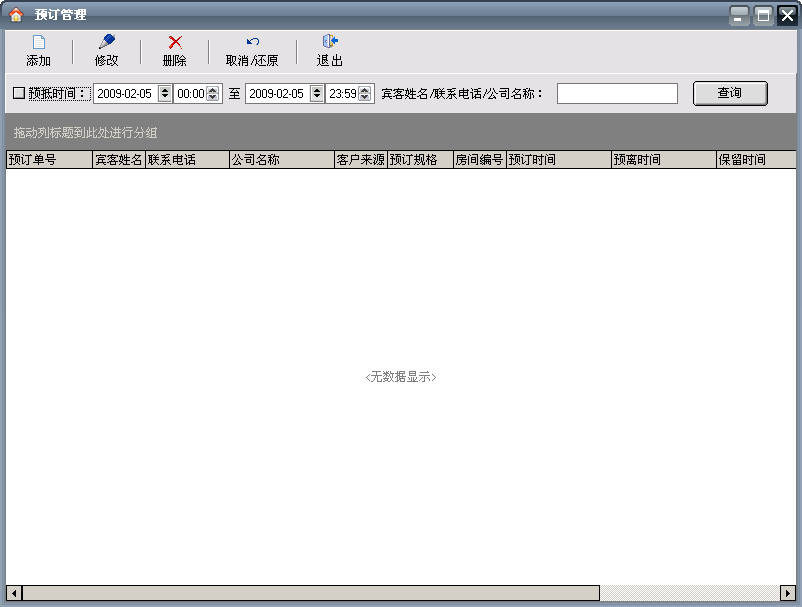Viewport: 802px width, 607px height.
Task: Sort by 公司名称 column header
Action: pos(282,160)
